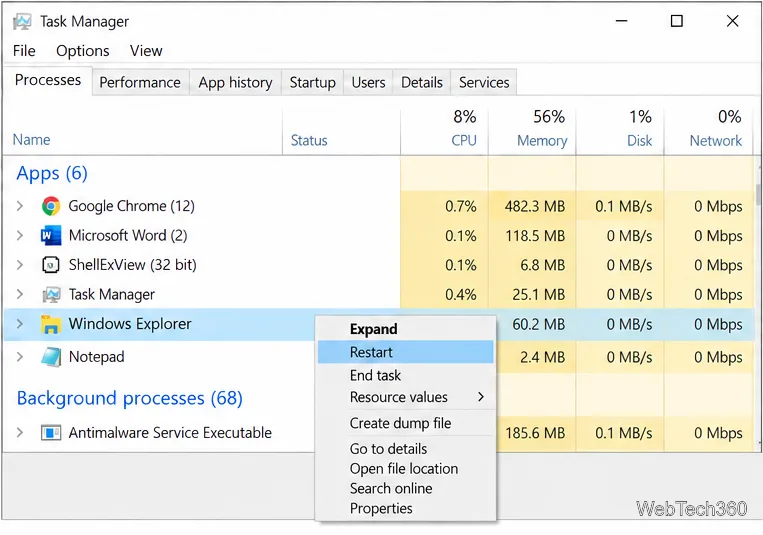Click the 118.5 MB memory value

click(x=535, y=236)
